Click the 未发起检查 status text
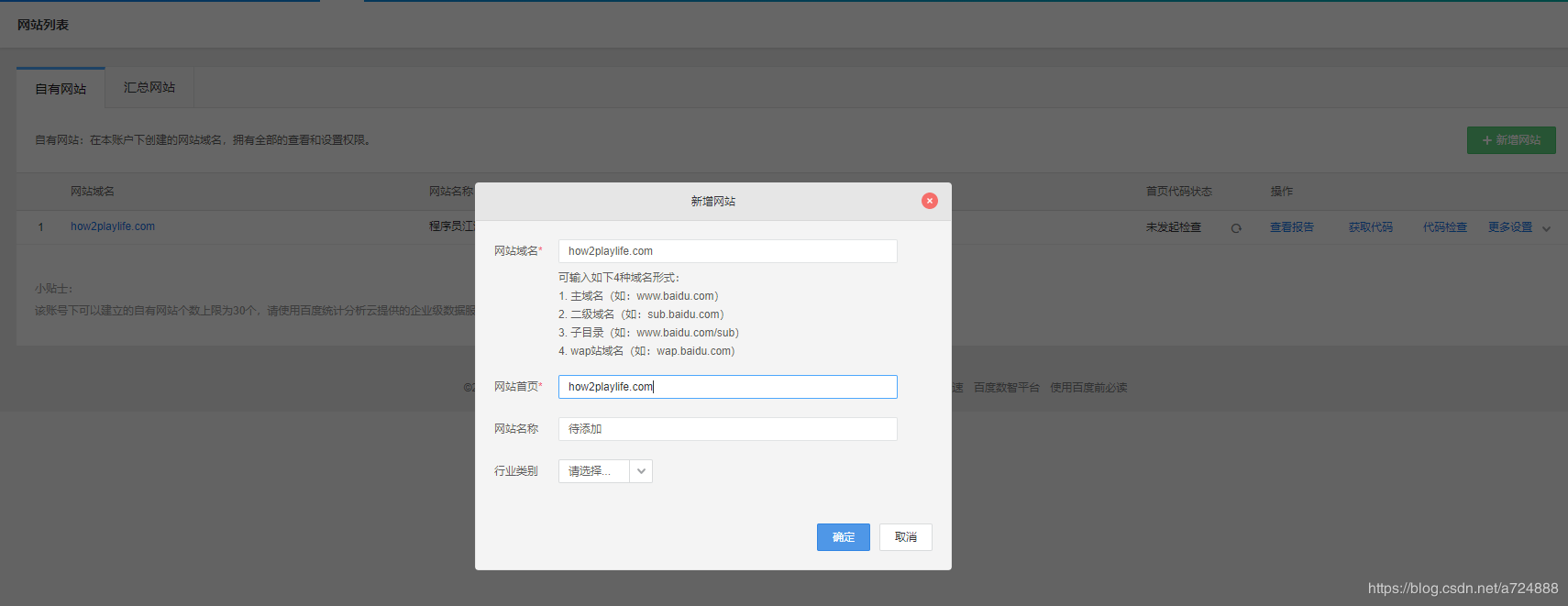Image resolution: width=1568 pixels, height=606 pixels. 1174,227
